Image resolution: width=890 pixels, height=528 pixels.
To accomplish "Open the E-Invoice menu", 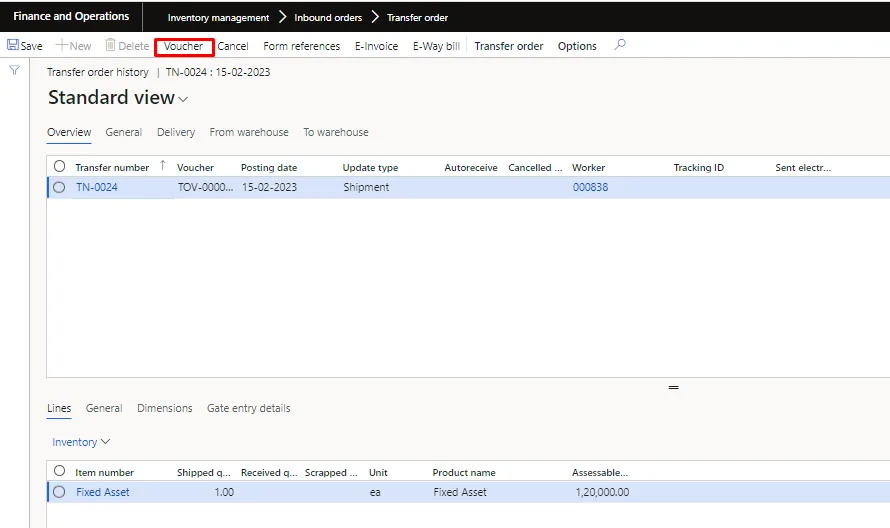I will click(x=376, y=46).
